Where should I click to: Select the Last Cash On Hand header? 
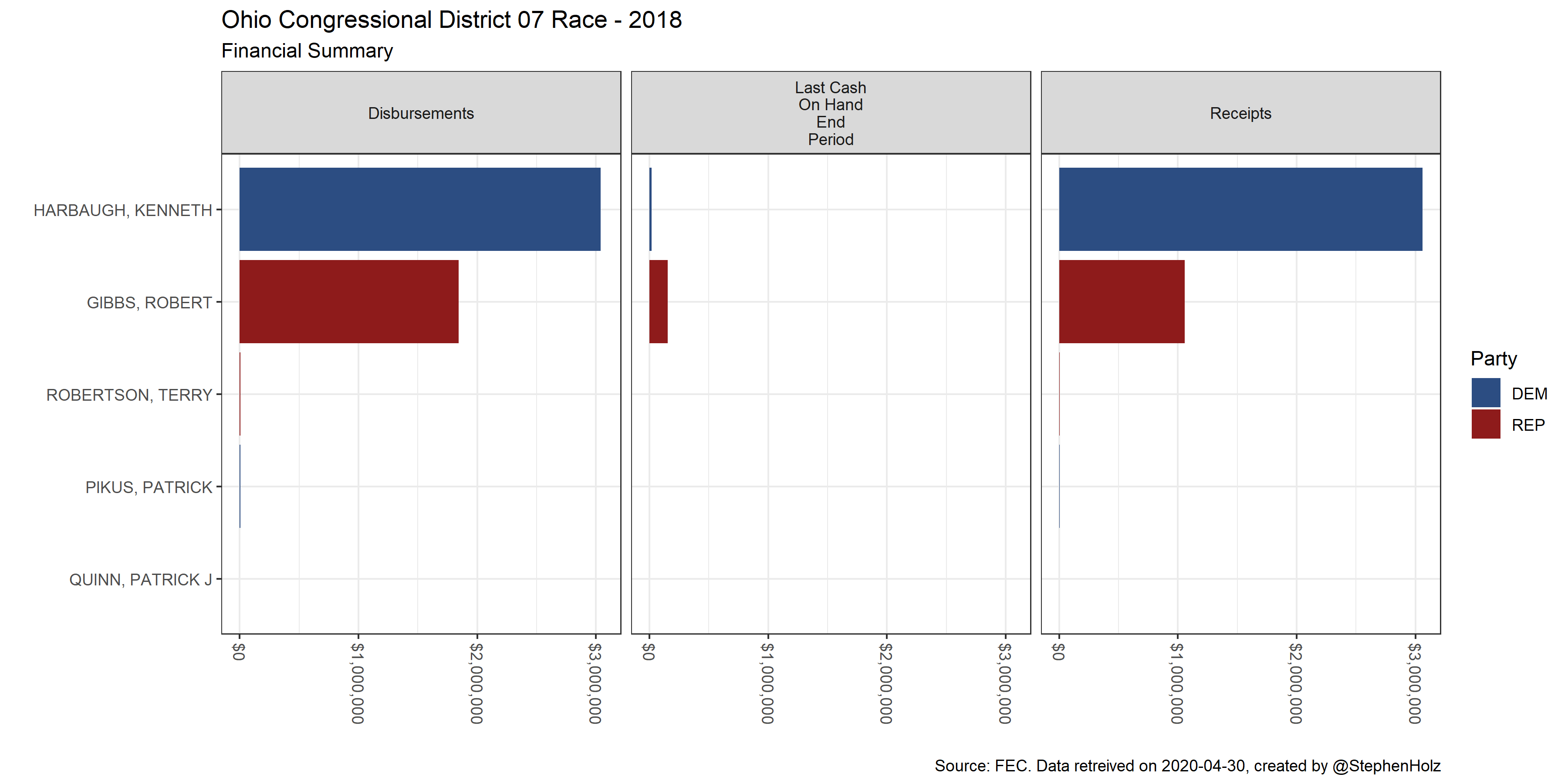tap(830, 113)
